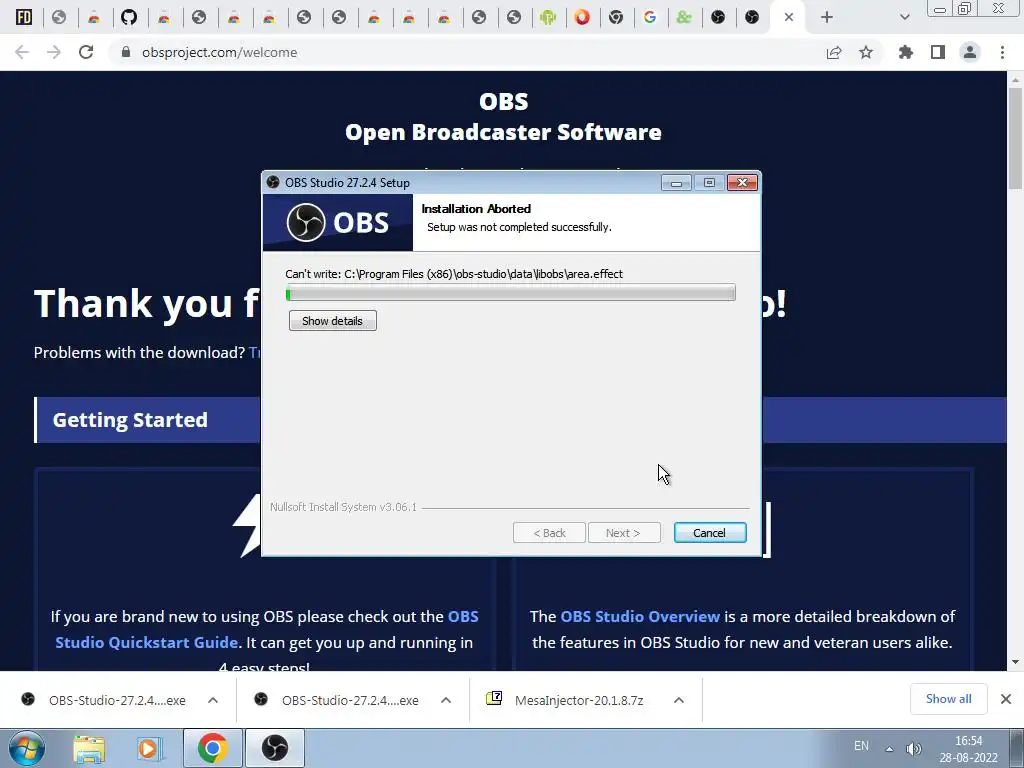The image size is (1024, 768).
Task: Expand options for MesaInjector download
Action: point(679,700)
